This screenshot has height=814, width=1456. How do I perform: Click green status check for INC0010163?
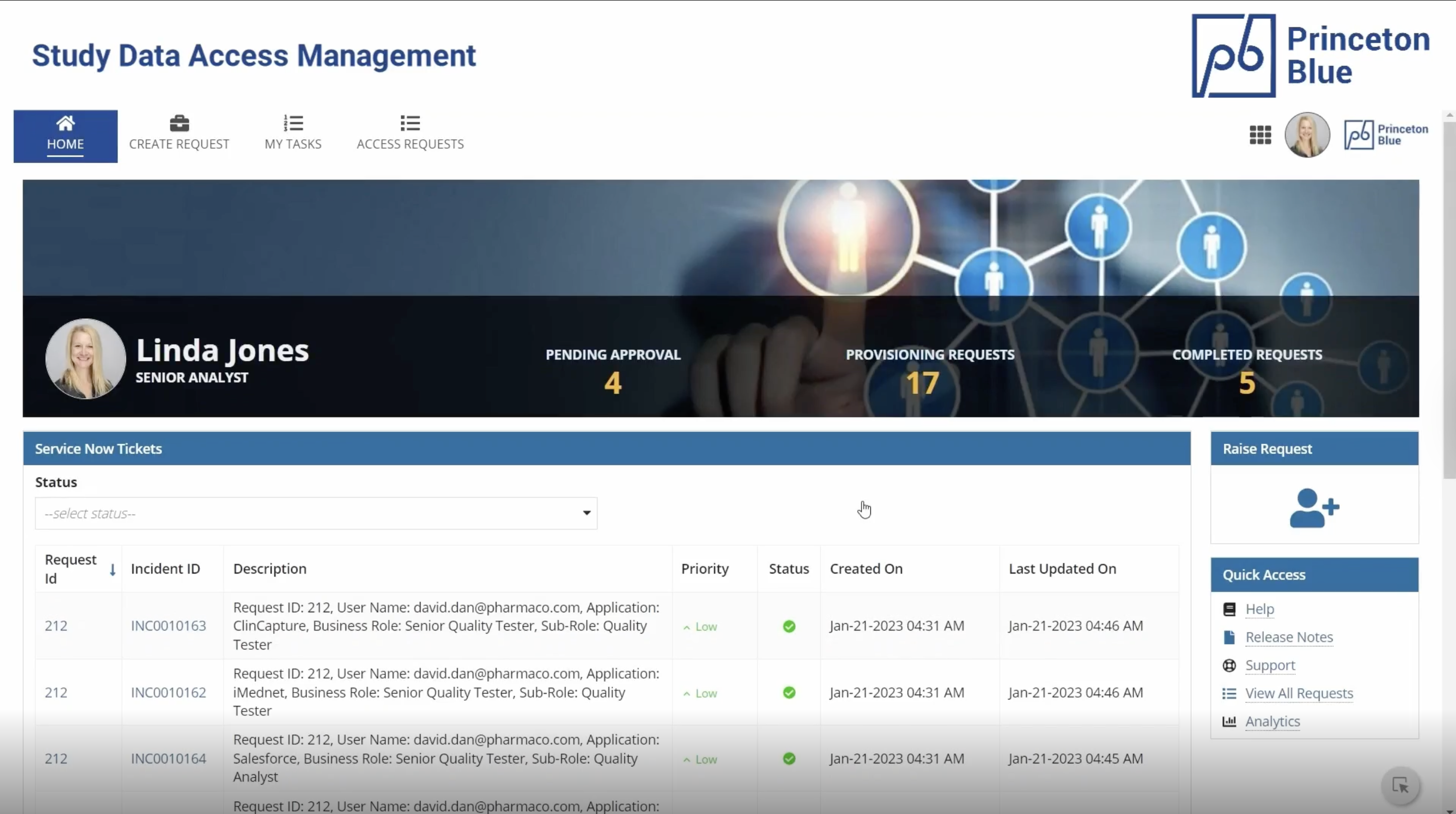(789, 626)
